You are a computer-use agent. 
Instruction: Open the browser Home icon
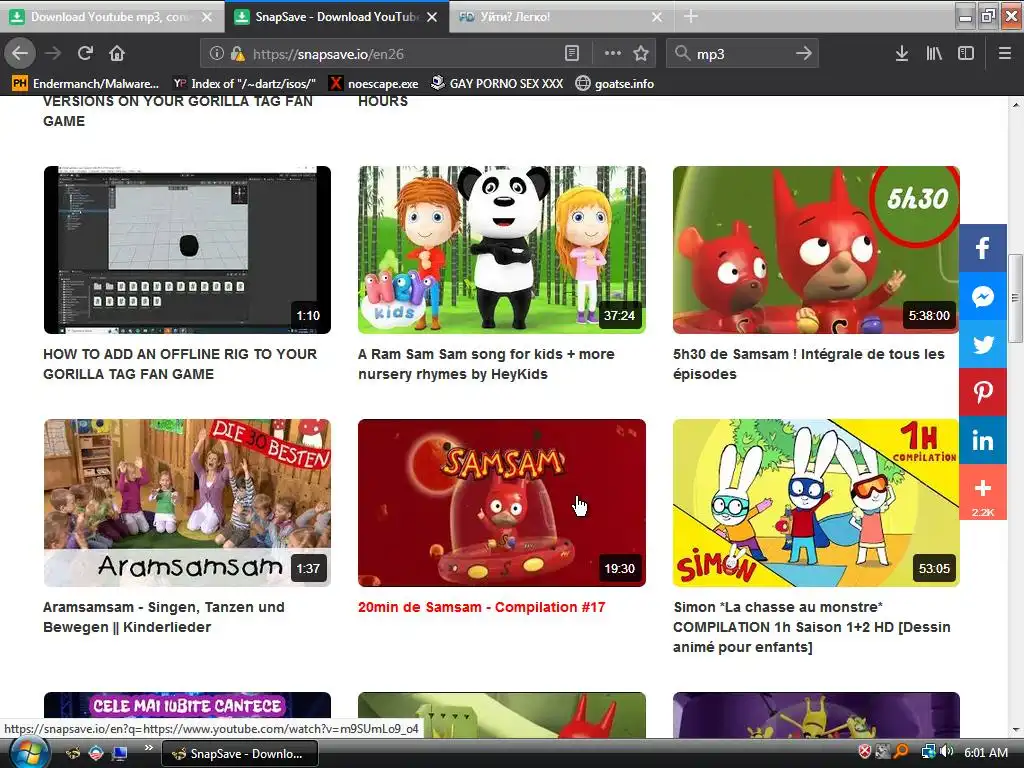click(x=117, y=54)
